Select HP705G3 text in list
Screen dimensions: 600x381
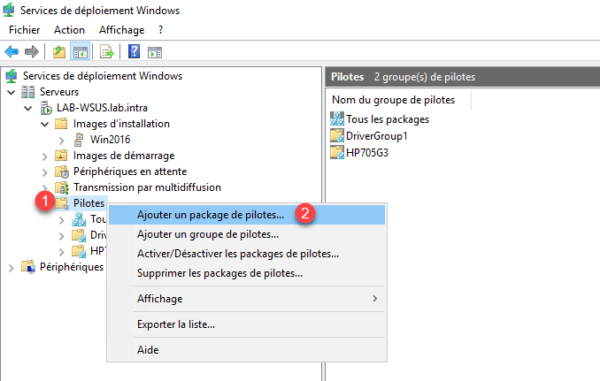click(x=367, y=153)
